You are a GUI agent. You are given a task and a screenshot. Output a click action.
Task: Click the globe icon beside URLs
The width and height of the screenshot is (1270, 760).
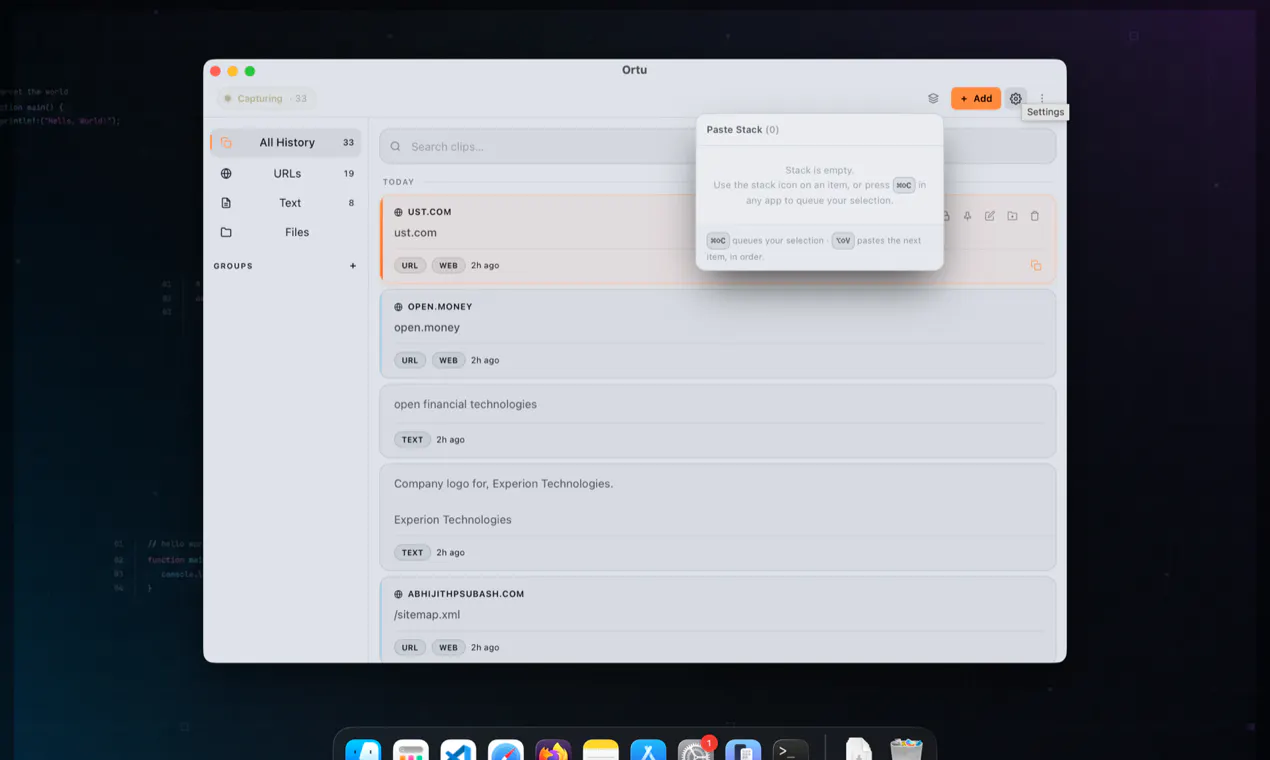226,173
